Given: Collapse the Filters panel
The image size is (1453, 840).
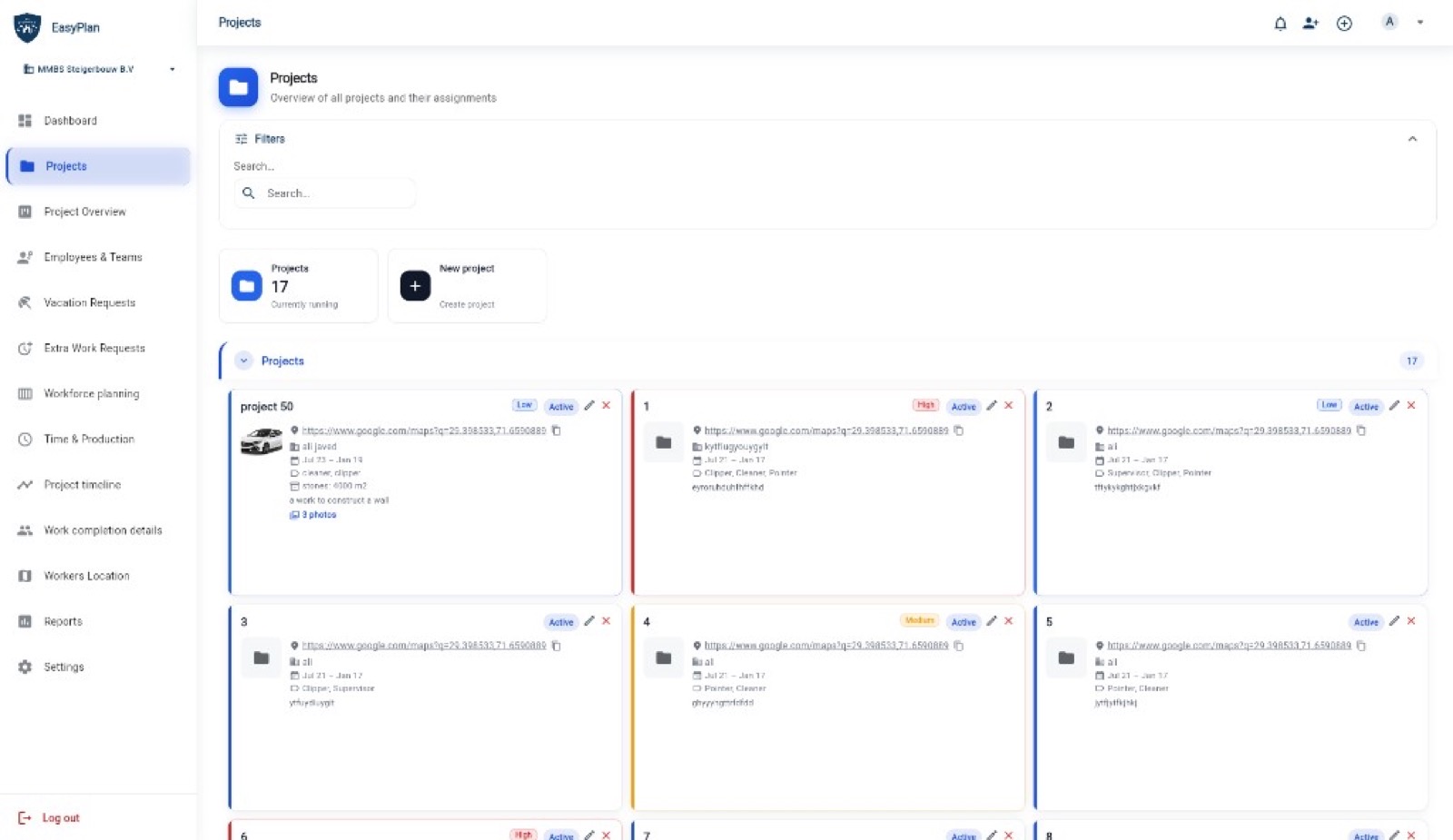Looking at the screenshot, I should tap(1412, 139).
